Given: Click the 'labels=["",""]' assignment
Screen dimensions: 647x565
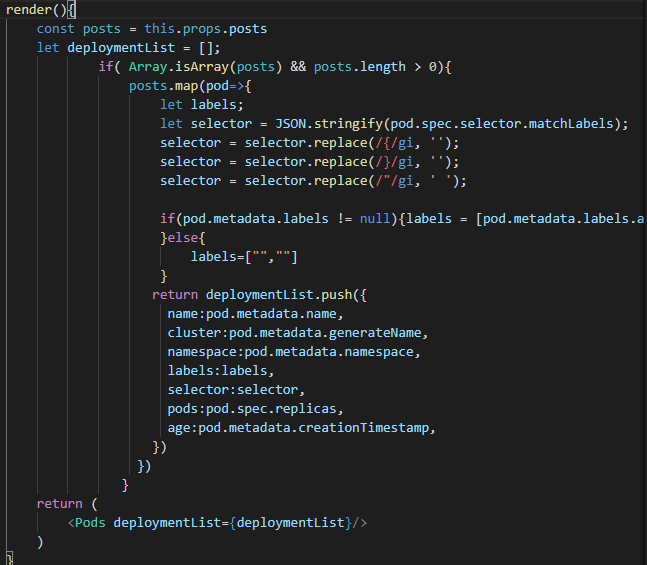Looking at the screenshot, I should coord(244,257).
